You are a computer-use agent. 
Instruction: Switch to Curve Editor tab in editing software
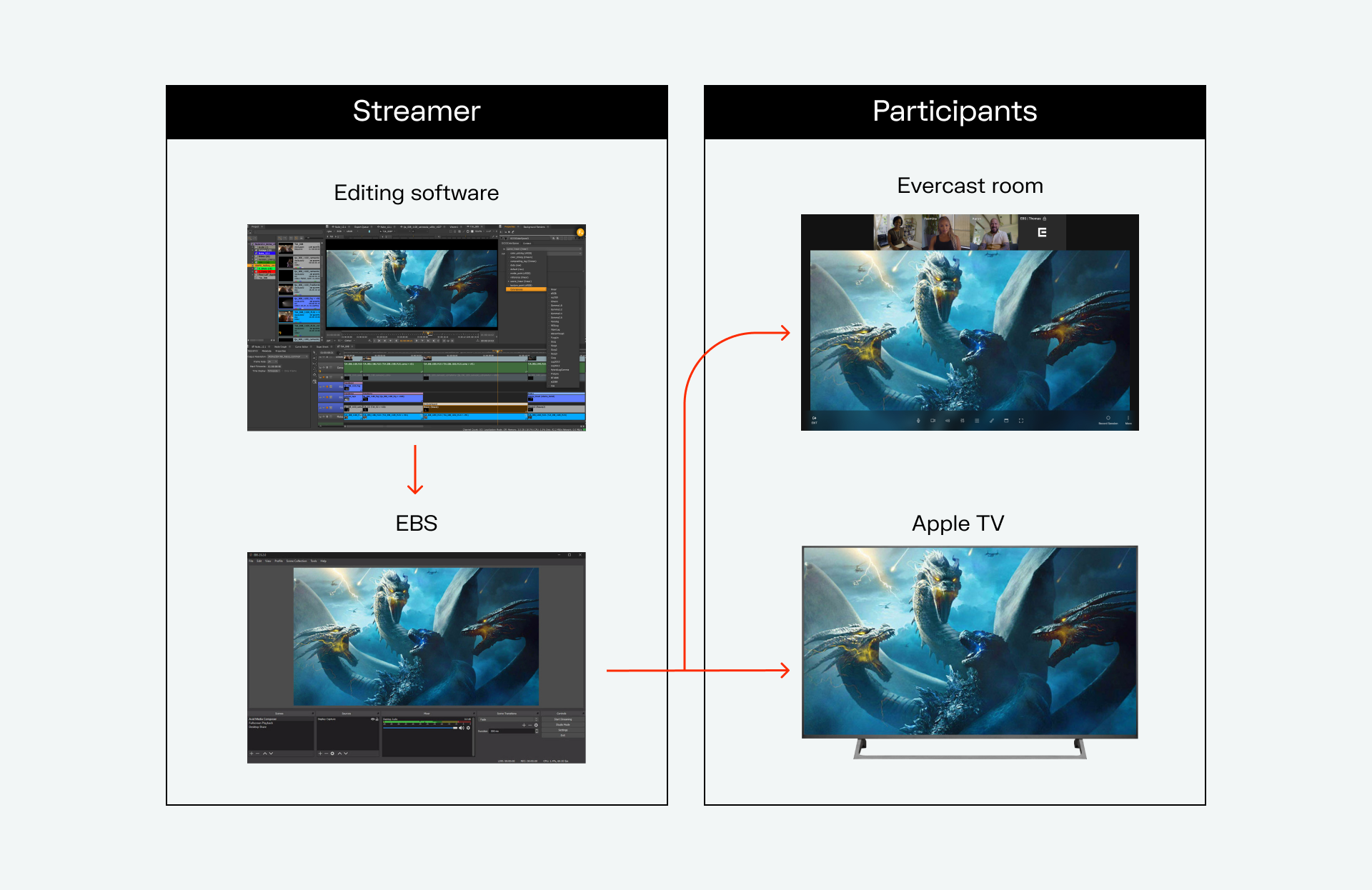[302, 346]
